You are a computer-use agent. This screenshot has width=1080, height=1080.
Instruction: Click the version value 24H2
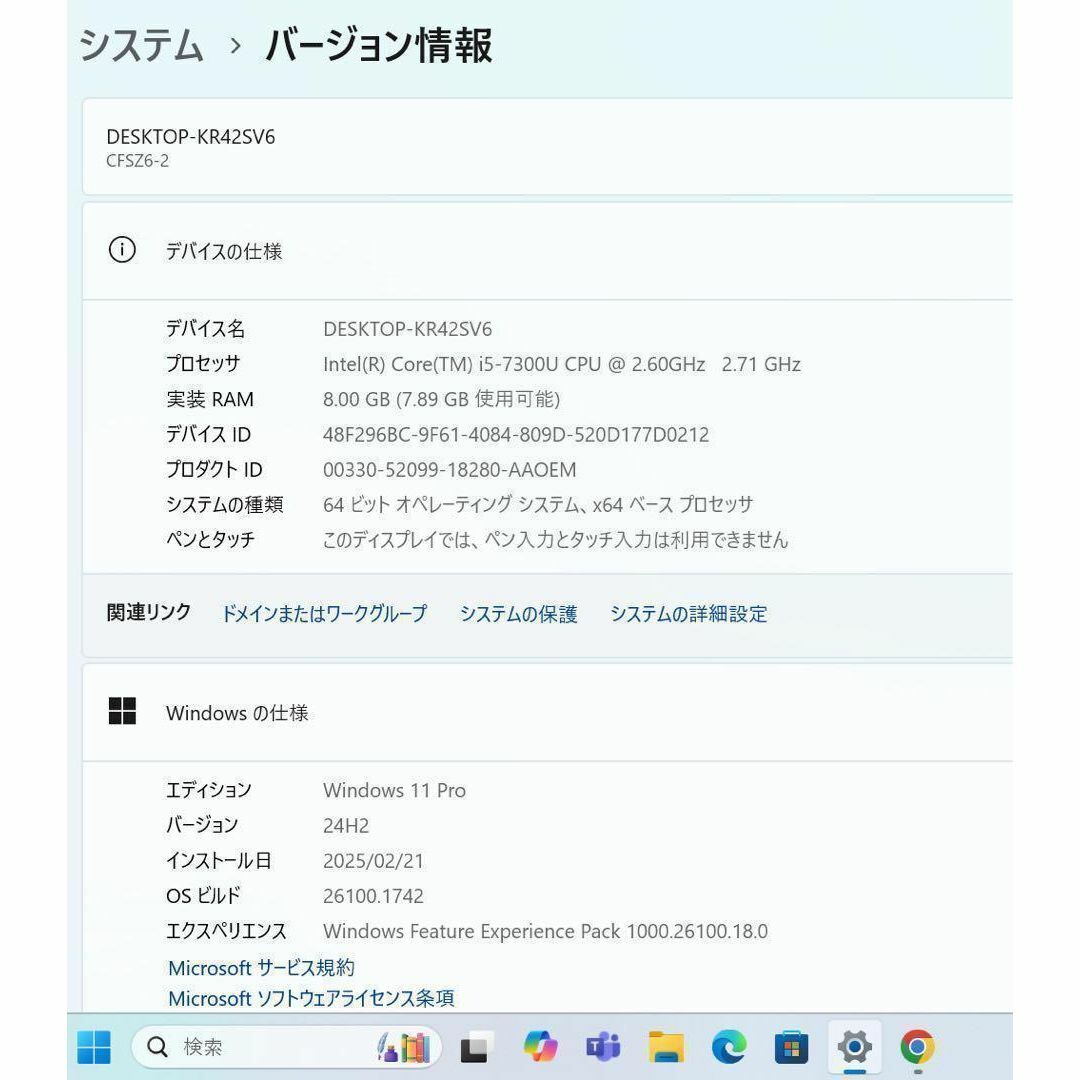(346, 826)
